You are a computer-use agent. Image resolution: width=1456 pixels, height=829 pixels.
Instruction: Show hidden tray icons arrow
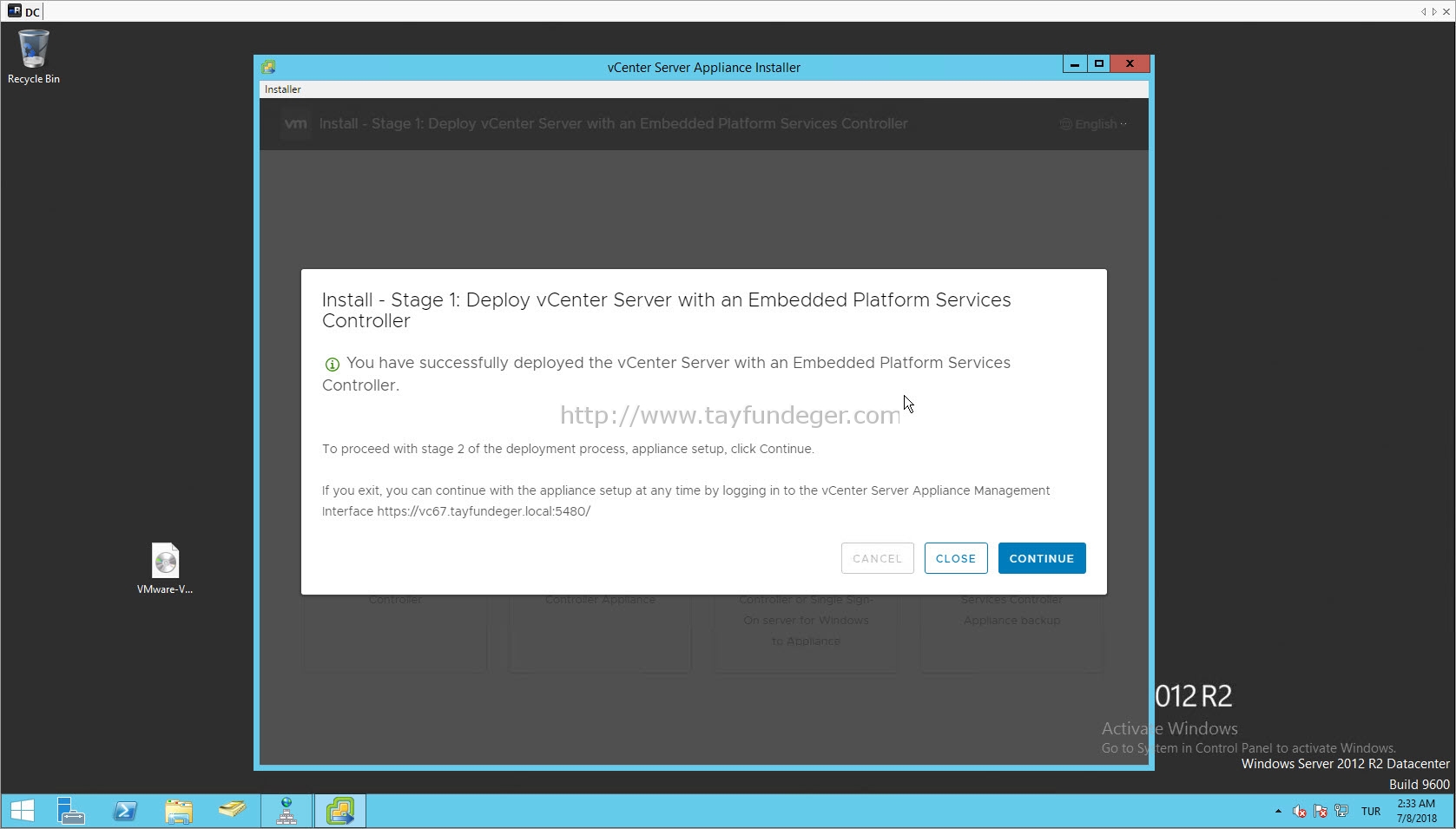[1278, 812]
